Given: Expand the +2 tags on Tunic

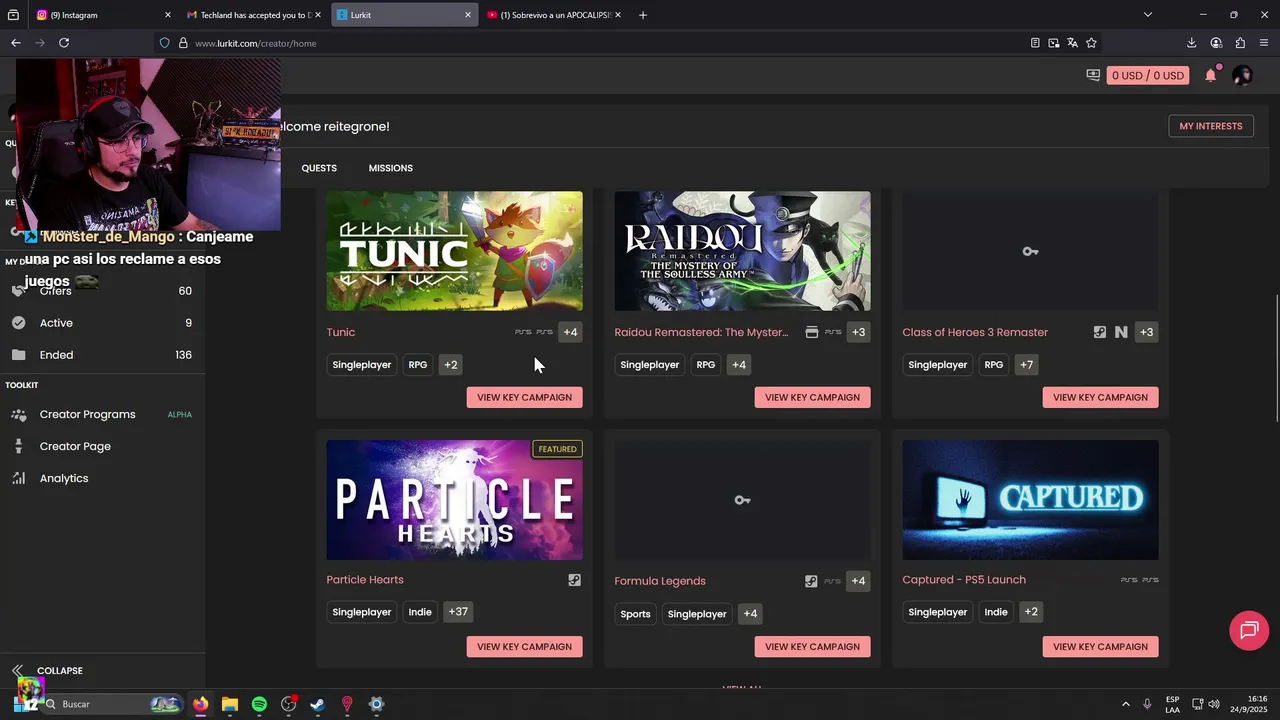Looking at the screenshot, I should 451,365.
